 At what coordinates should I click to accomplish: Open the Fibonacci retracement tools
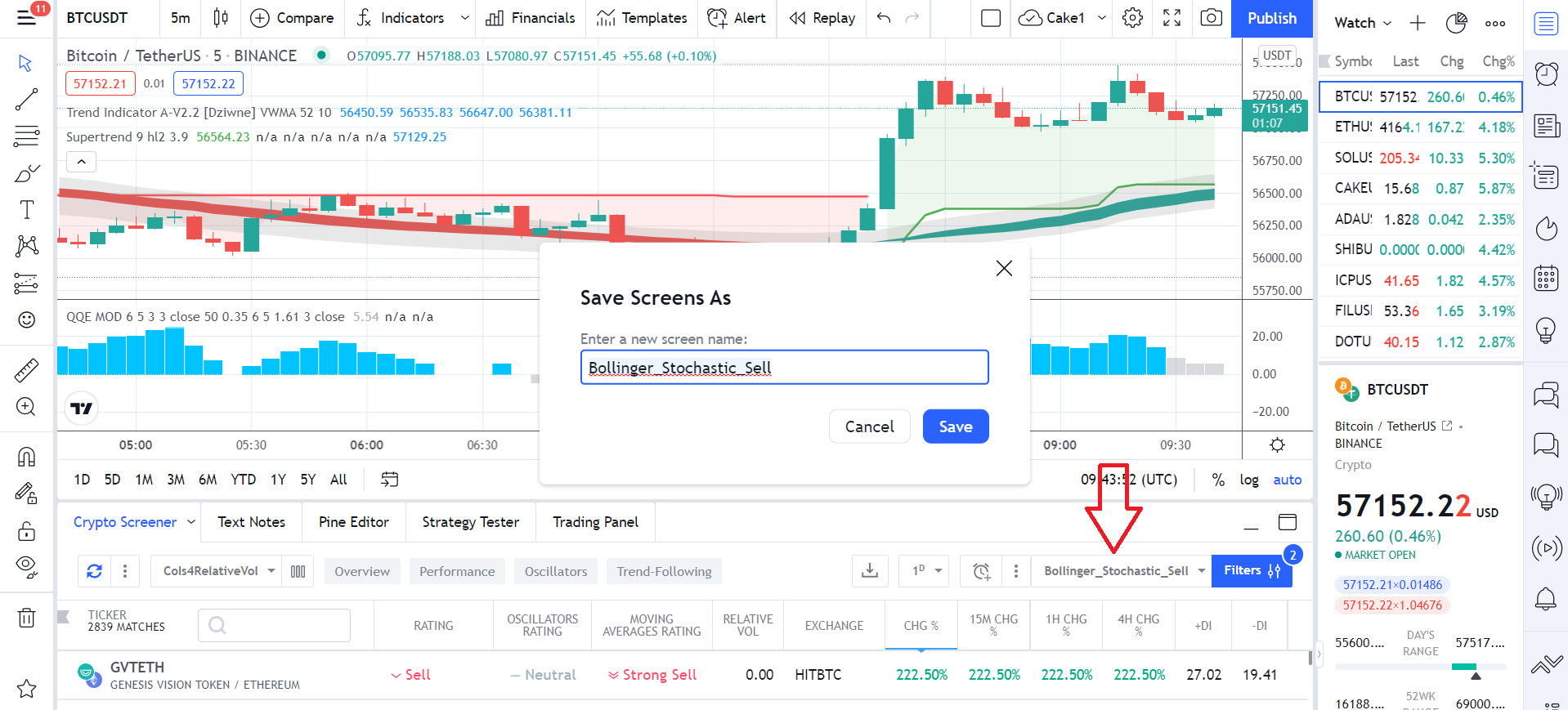(26, 136)
